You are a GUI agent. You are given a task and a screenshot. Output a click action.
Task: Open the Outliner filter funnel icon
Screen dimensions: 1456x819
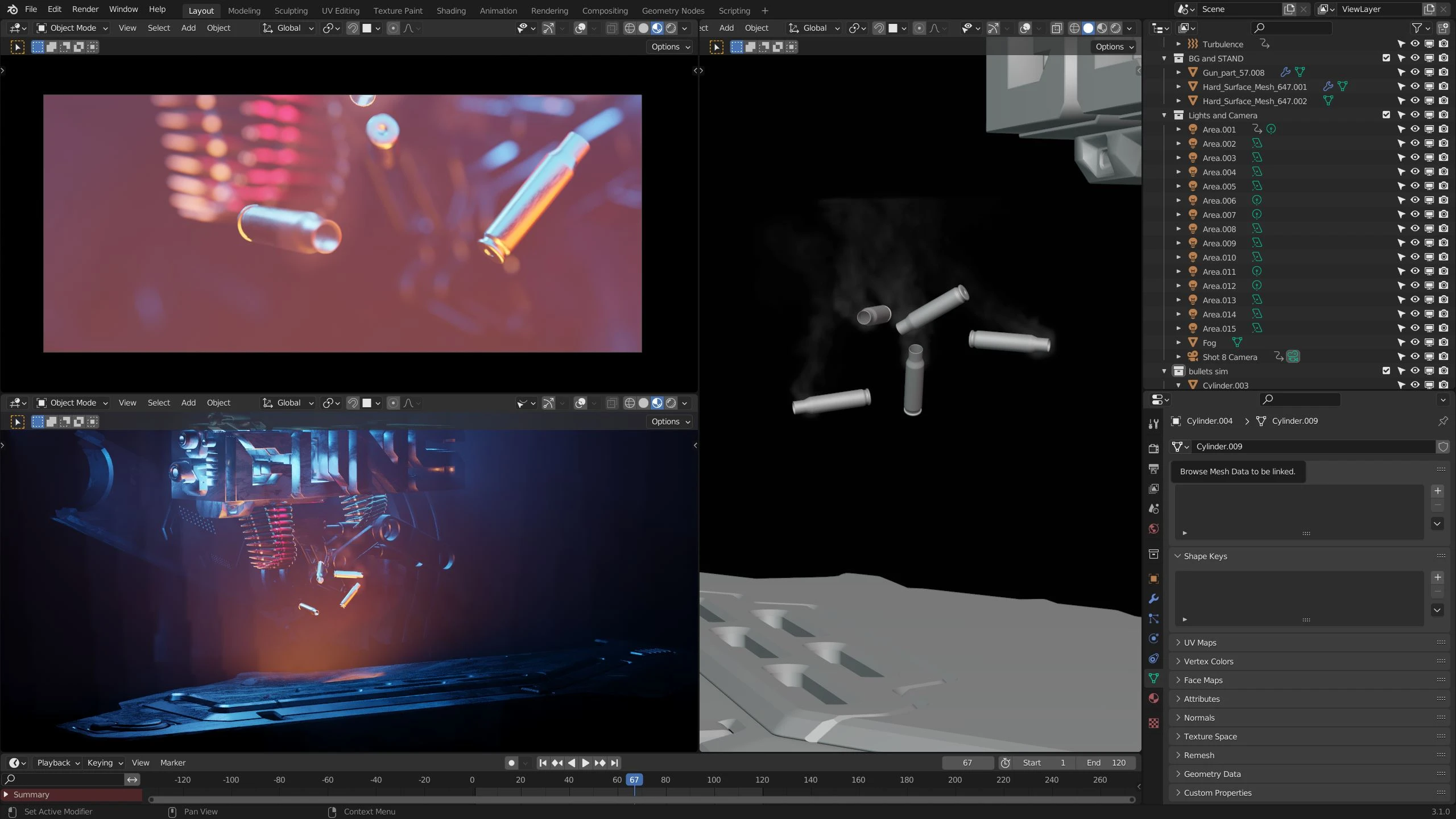[1417, 27]
